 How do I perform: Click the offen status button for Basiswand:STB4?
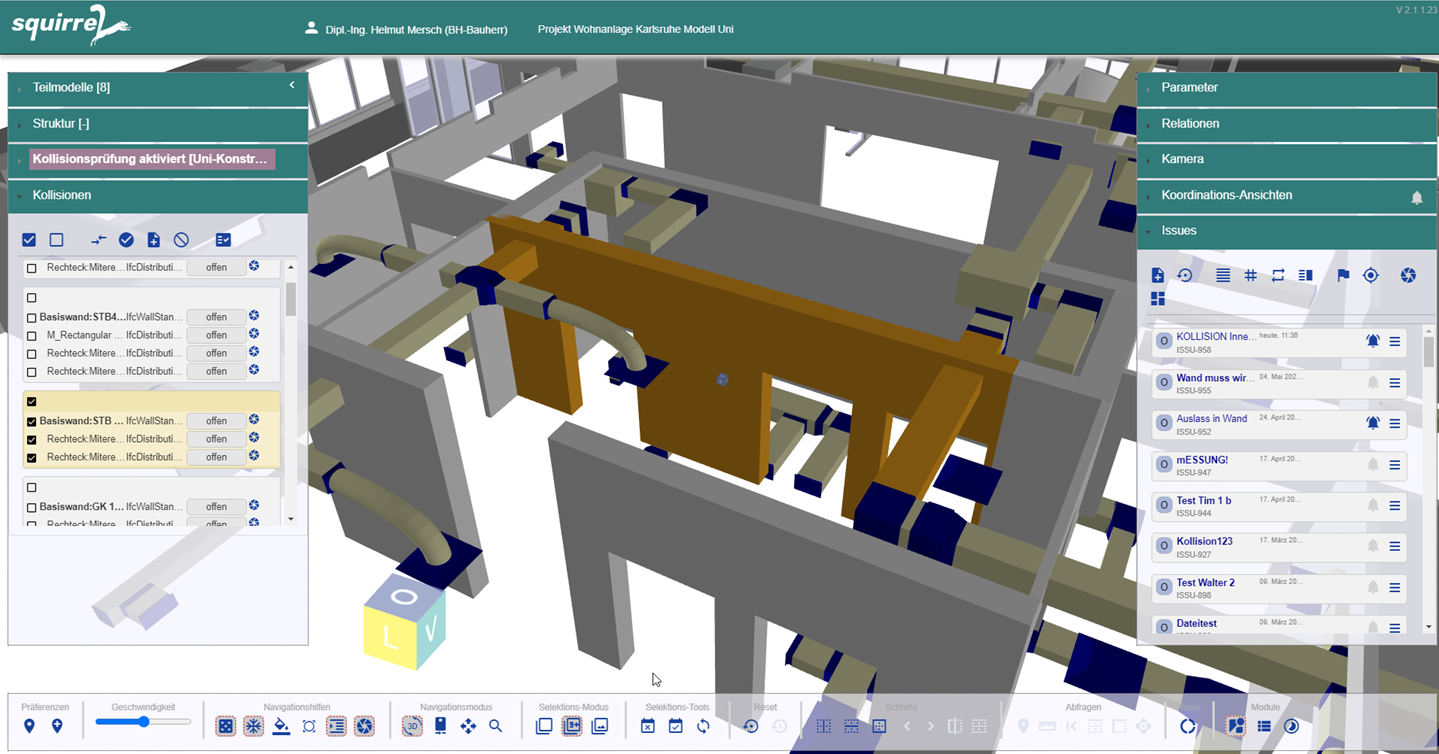click(x=216, y=316)
